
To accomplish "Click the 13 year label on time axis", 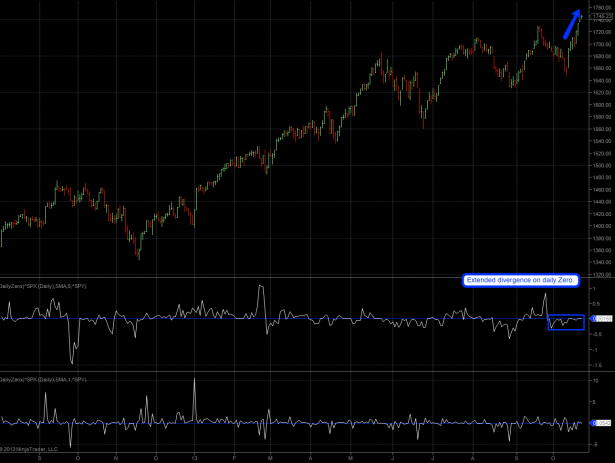I will pyautogui.click(x=195, y=458).
